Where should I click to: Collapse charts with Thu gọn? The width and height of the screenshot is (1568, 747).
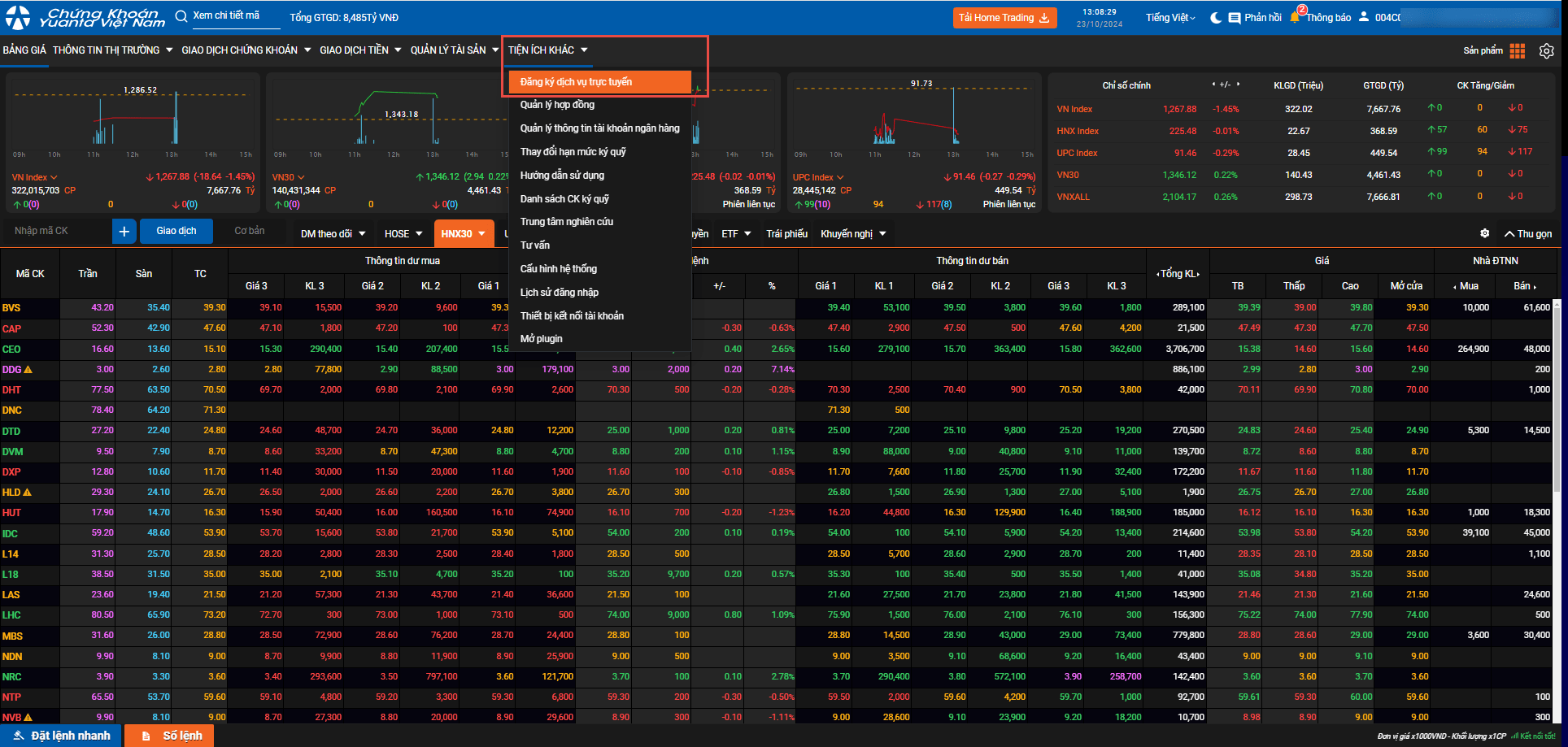(1527, 233)
